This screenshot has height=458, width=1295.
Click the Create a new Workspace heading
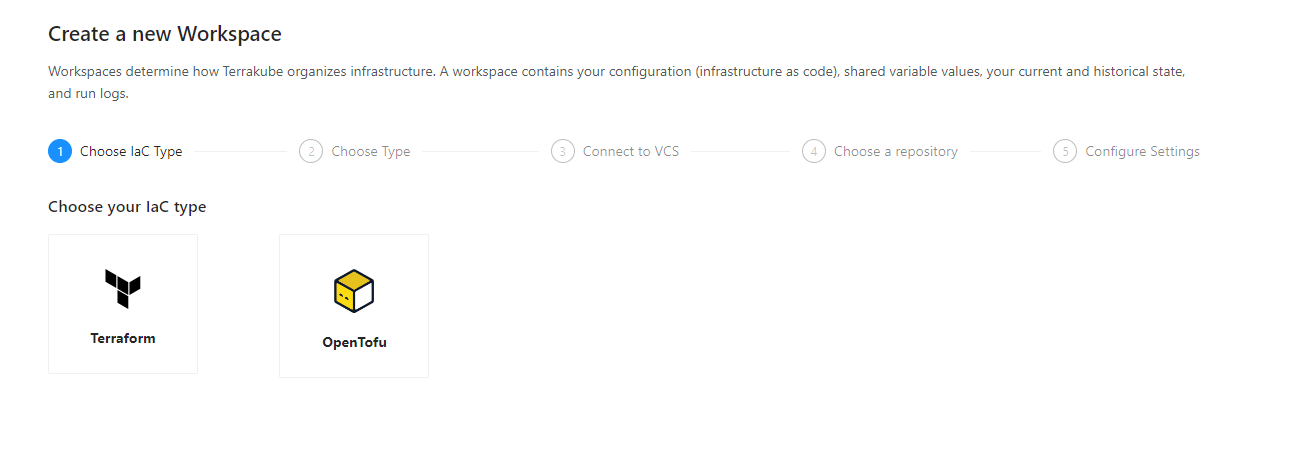click(x=165, y=34)
